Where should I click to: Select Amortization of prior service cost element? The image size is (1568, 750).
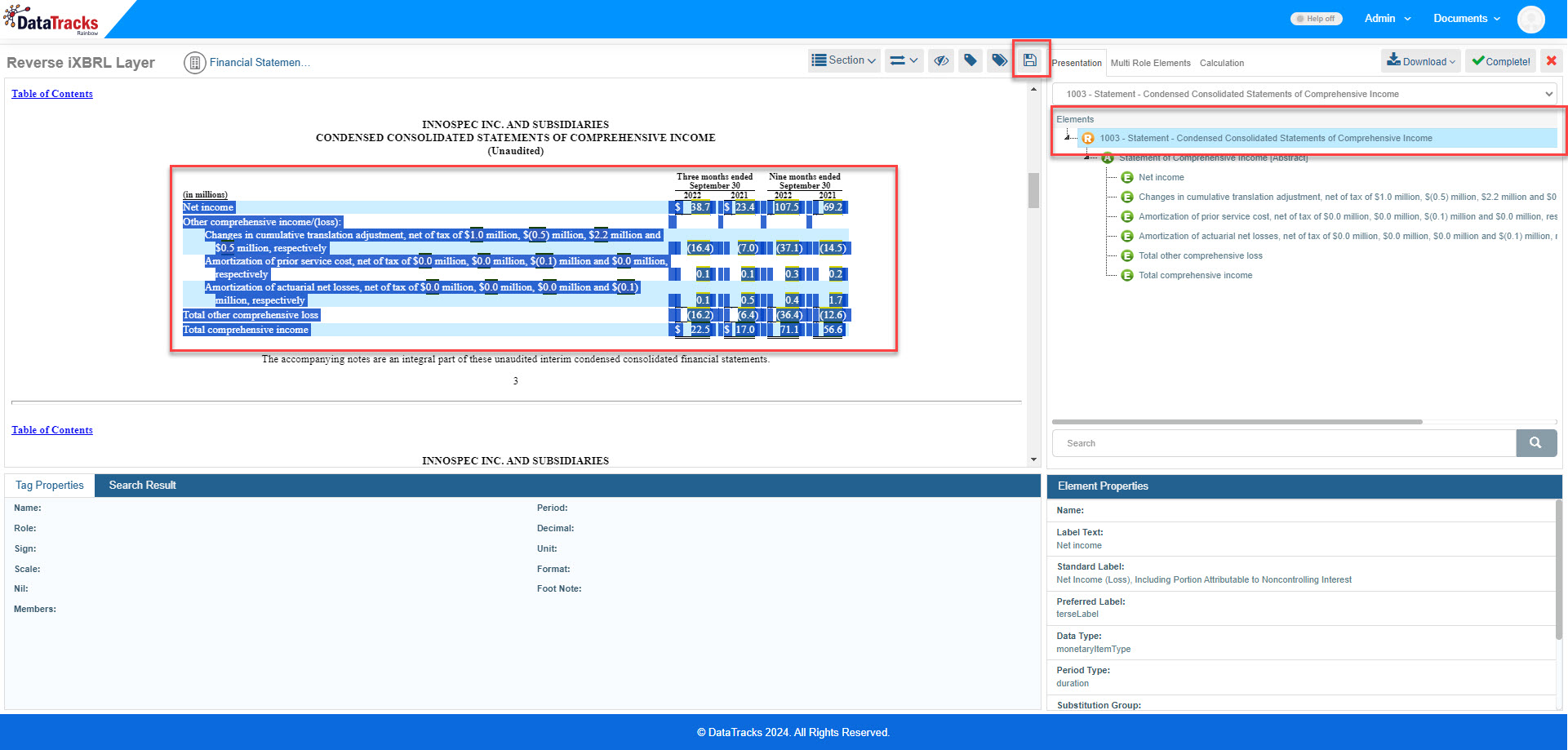click(1347, 216)
